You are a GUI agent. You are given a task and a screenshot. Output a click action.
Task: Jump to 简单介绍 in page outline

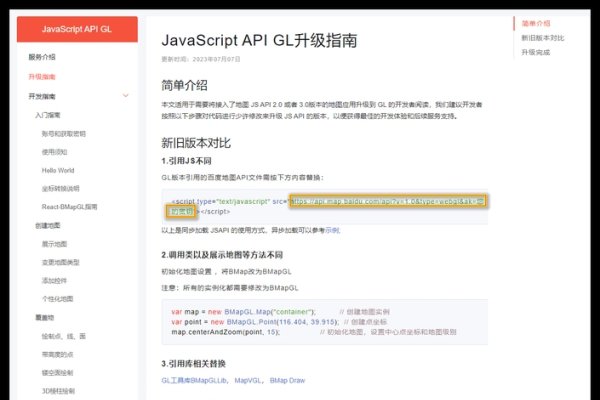click(x=536, y=24)
